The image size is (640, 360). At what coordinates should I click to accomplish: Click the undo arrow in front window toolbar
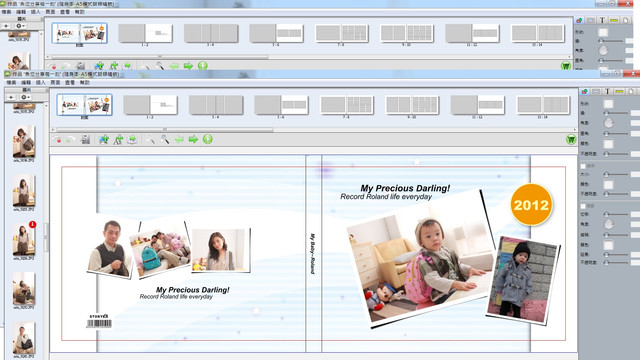point(57,140)
